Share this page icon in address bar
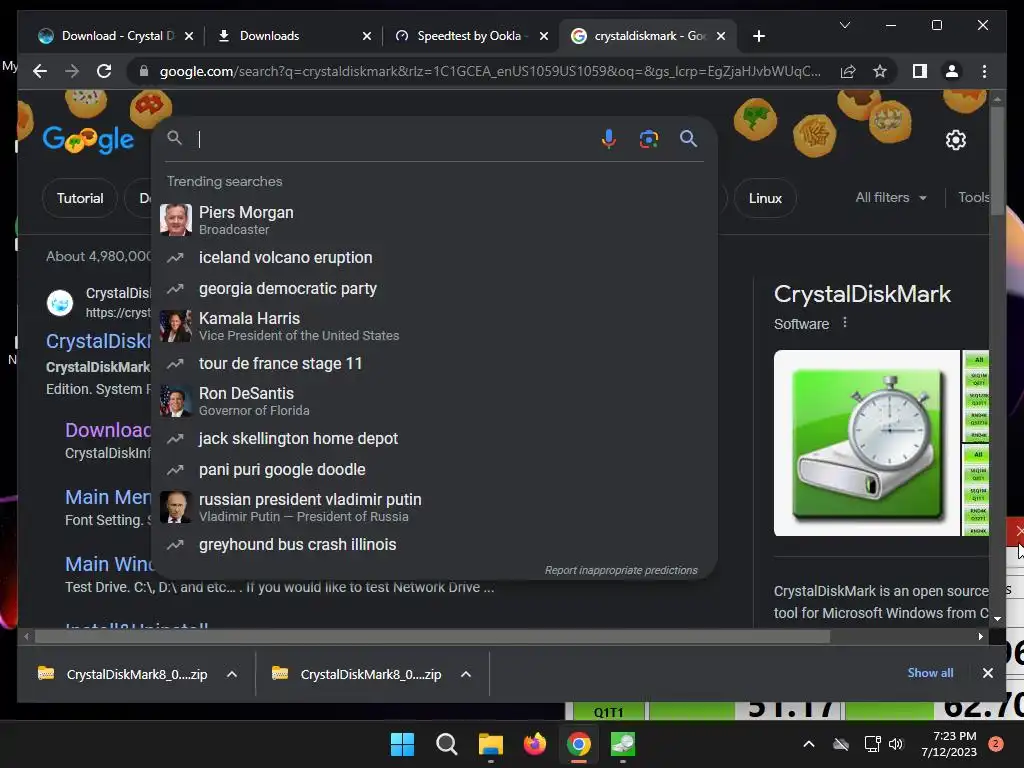Screen dimensions: 1024x768 (848, 71)
